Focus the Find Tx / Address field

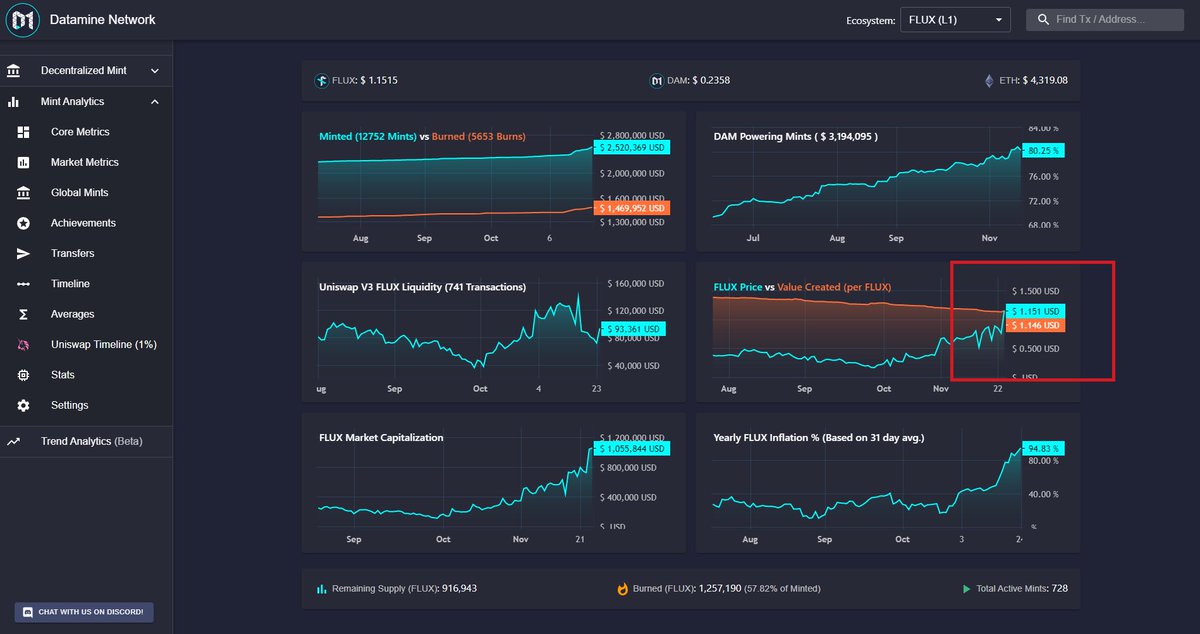(x=1105, y=19)
